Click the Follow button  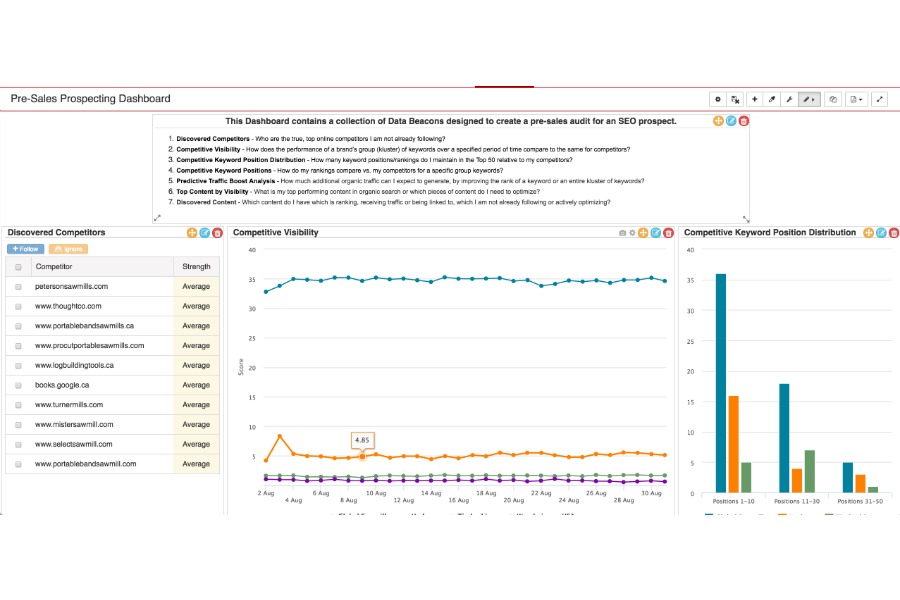(x=24, y=248)
